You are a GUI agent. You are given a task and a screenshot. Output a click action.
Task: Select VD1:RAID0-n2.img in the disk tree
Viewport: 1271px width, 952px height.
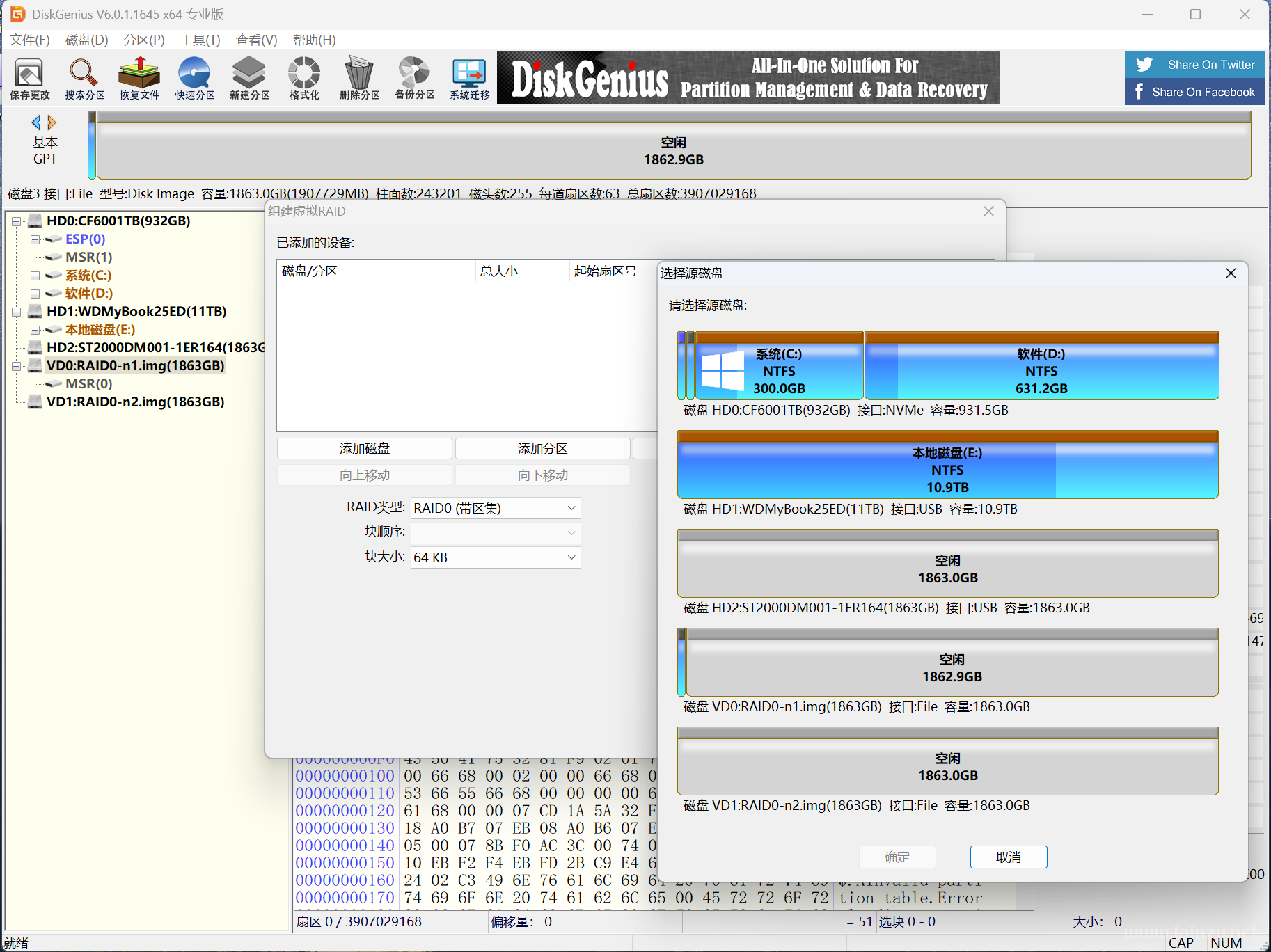point(135,402)
